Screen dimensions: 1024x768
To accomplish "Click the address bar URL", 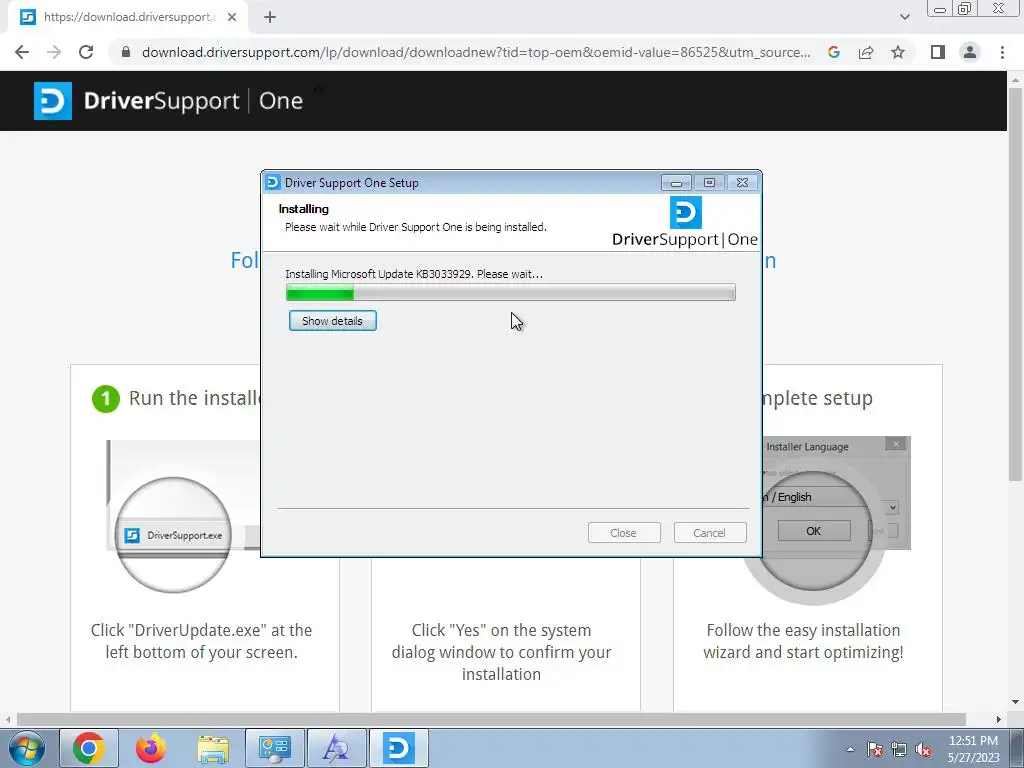I will (476, 52).
